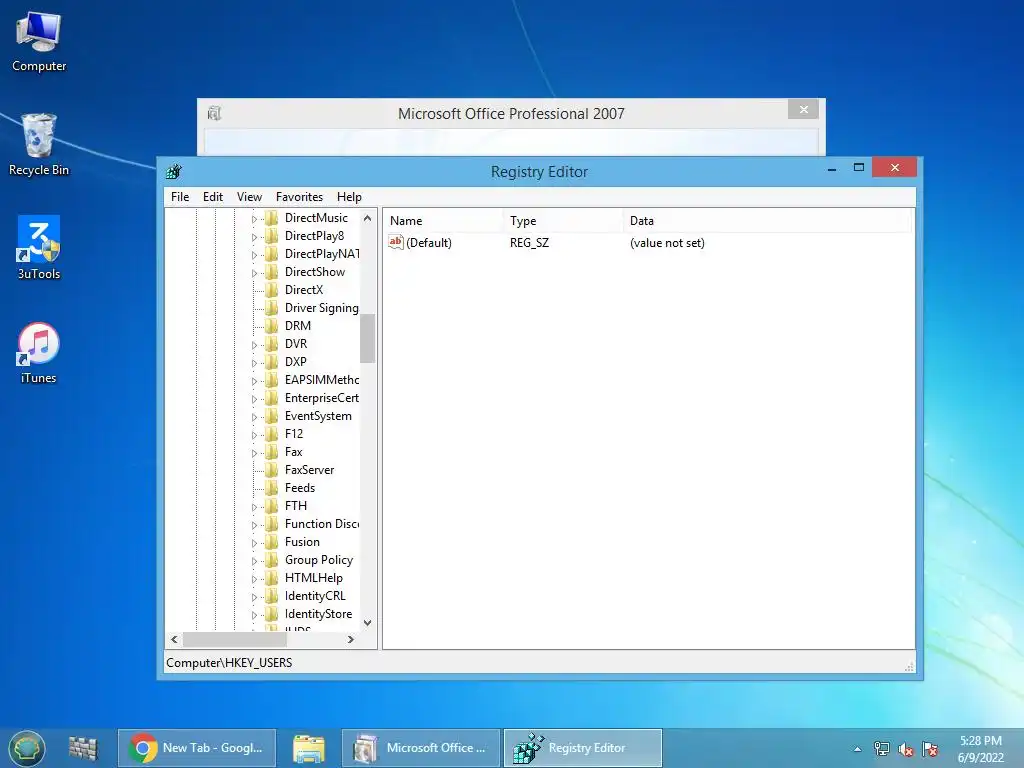Click the brick wall taskbar icon

pyautogui.click(x=83, y=748)
